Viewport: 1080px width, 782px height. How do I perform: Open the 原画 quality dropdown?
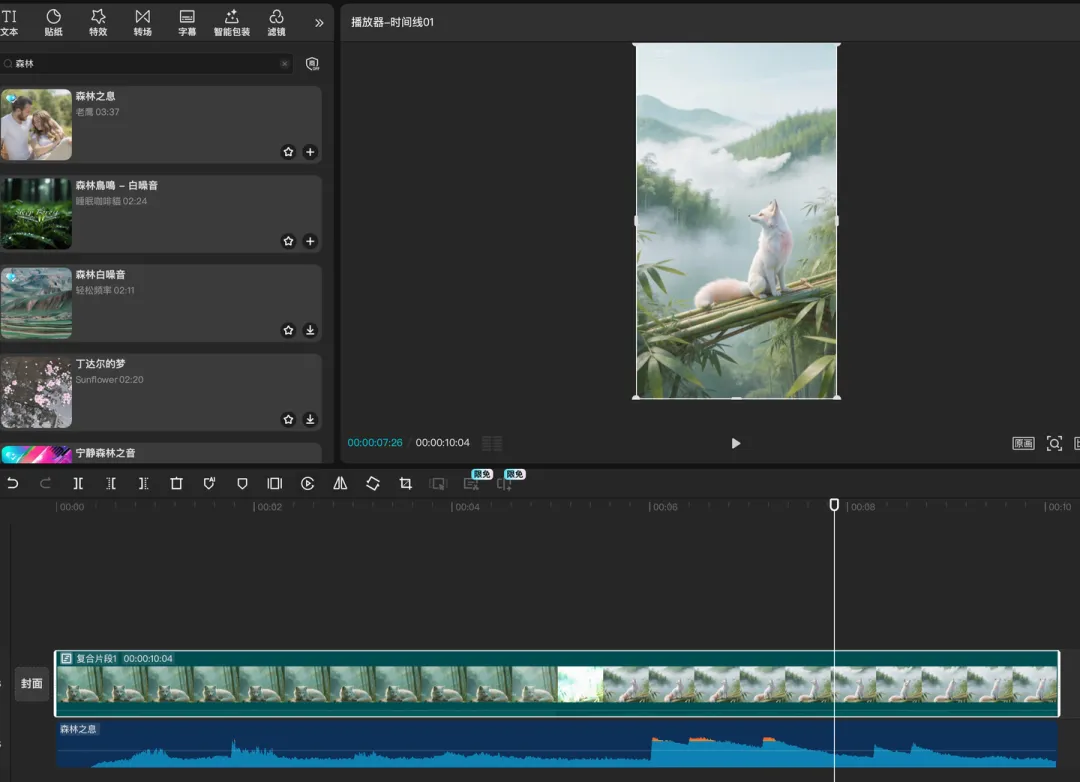click(1023, 443)
